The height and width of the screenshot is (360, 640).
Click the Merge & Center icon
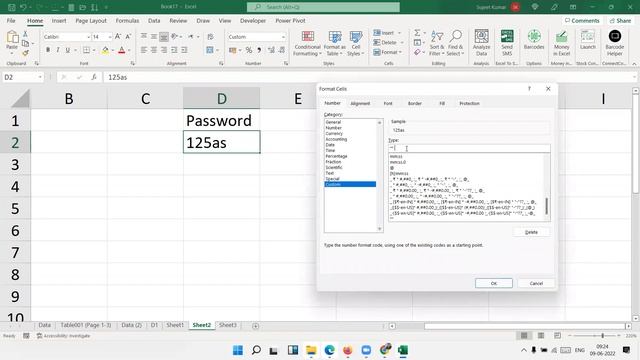click(x=210, y=50)
